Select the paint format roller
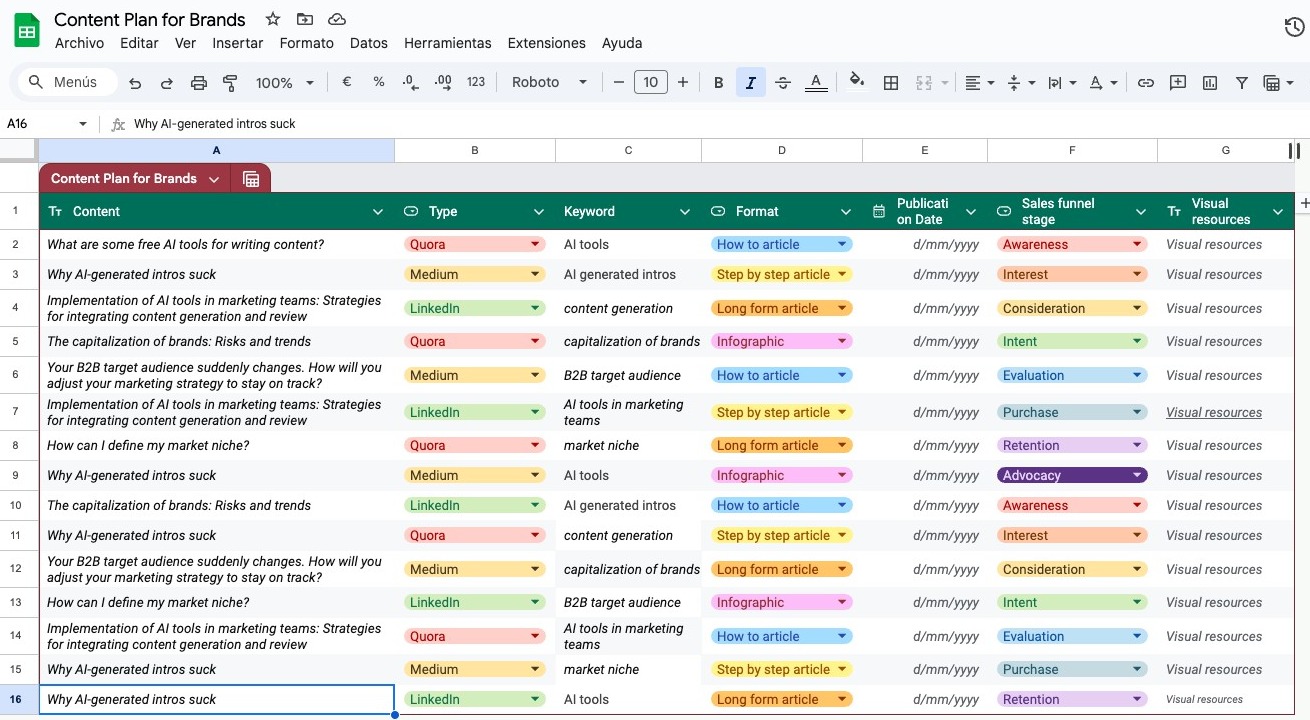Viewport: 1310px width, 720px height. pyautogui.click(x=230, y=83)
